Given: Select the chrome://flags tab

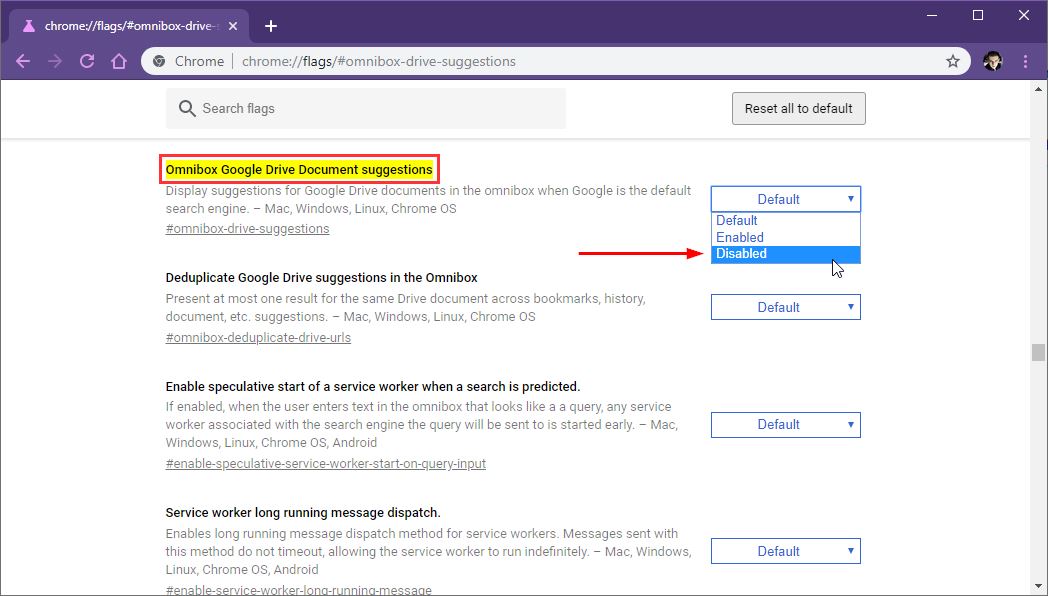Looking at the screenshot, I should tap(127, 26).
